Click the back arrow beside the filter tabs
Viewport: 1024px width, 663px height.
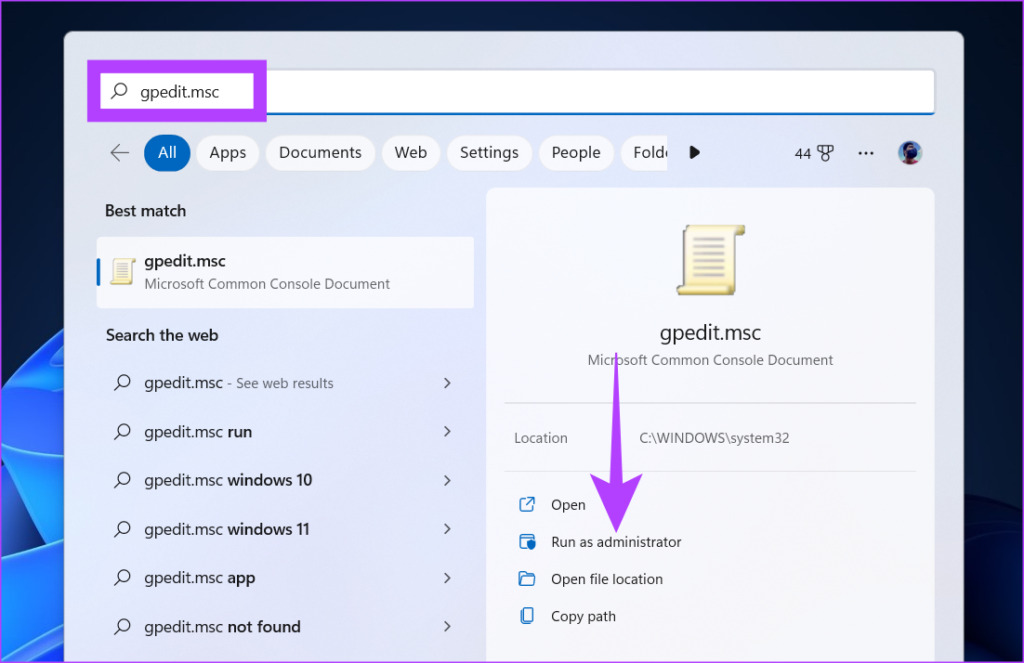[120, 153]
